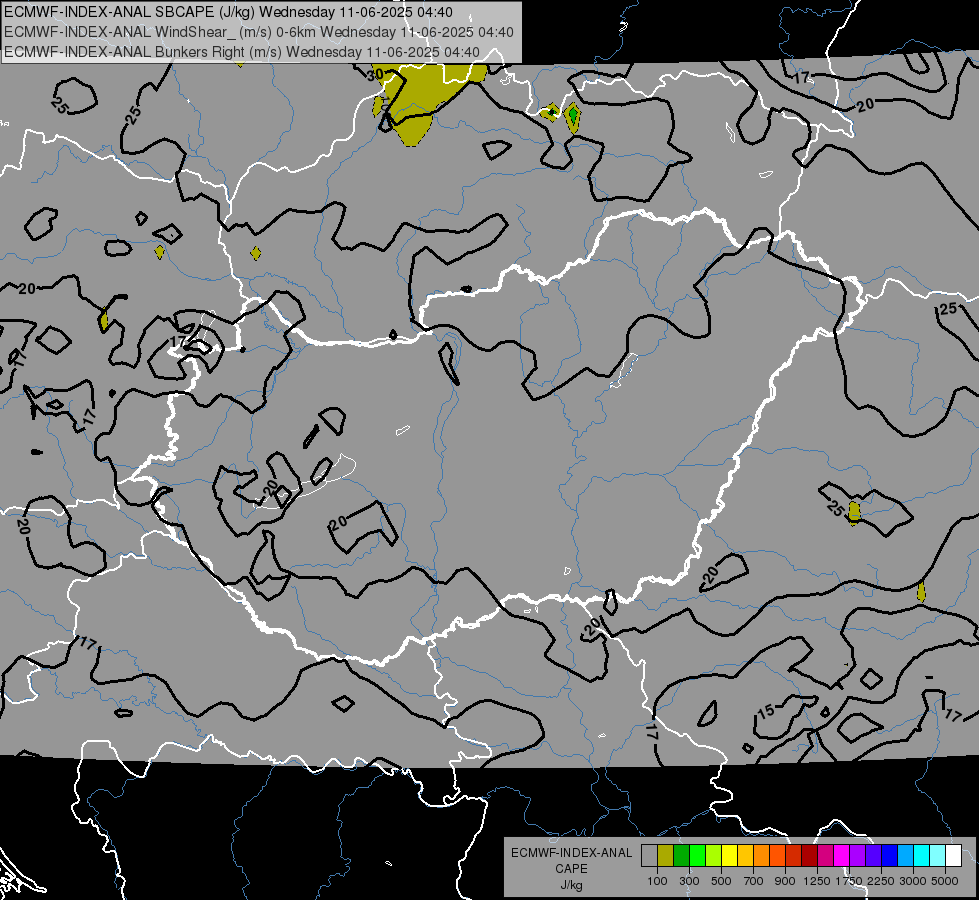Click the legend label 5000

point(945,881)
